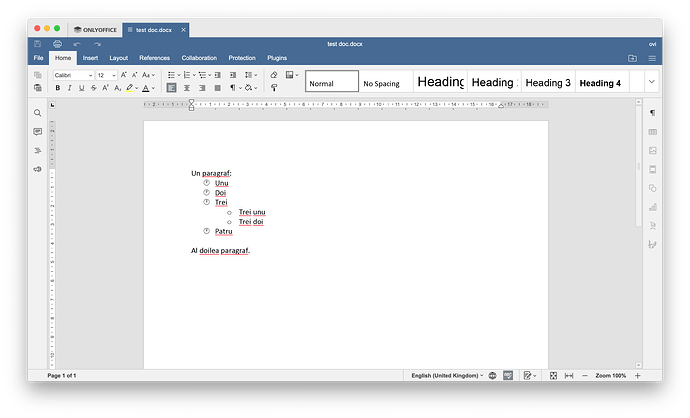The height and width of the screenshot is (418, 690).
Task: Toggle superscript formatting
Action: 106,88
